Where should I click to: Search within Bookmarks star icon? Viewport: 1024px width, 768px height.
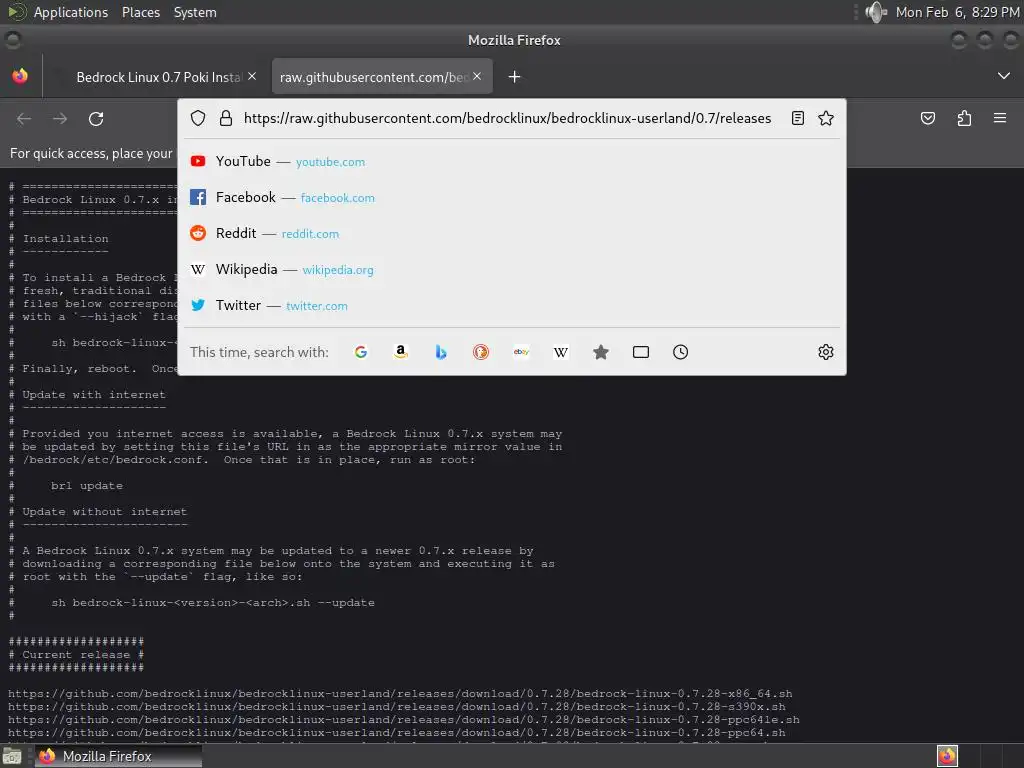tap(601, 352)
